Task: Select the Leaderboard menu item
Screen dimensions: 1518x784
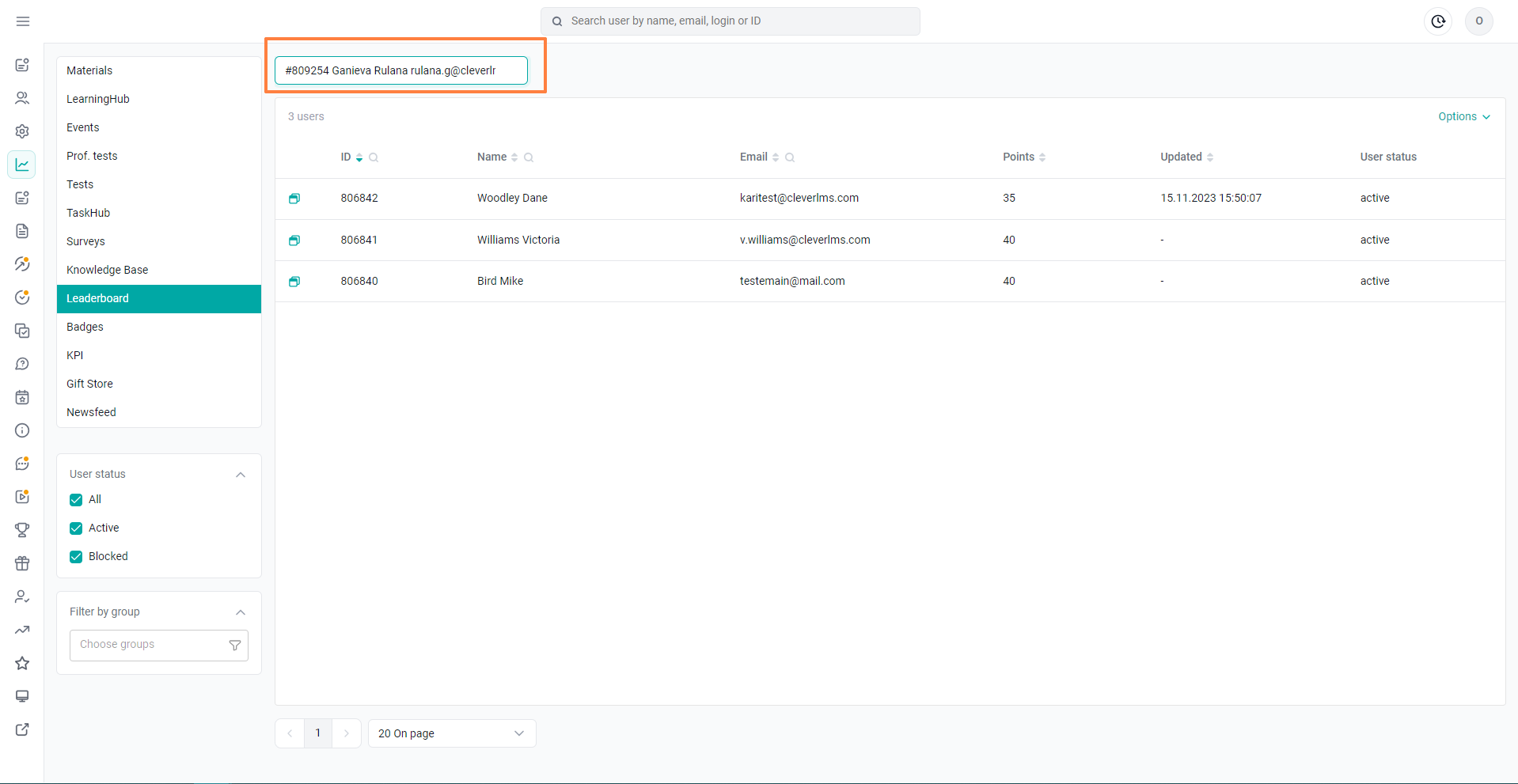Action: (x=159, y=299)
